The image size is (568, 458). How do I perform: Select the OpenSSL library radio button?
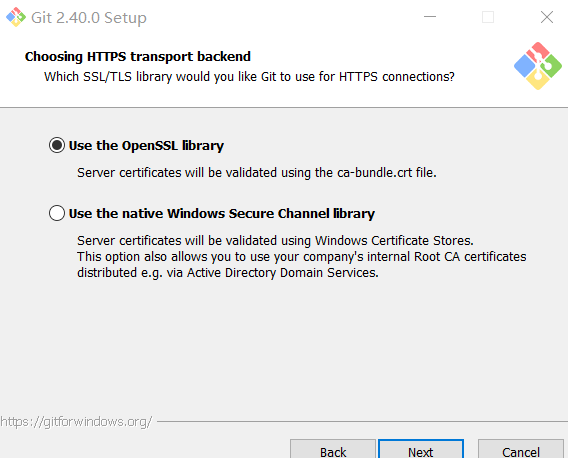pos(57,145)
